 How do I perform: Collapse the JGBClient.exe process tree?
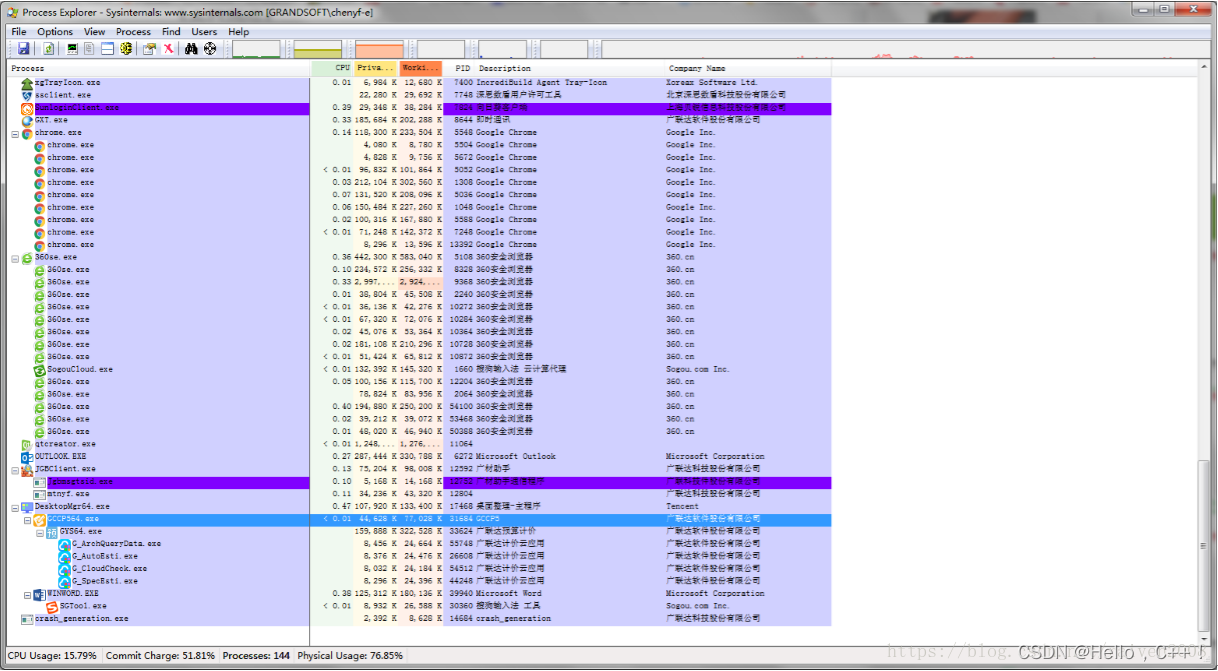coord(15,469)
